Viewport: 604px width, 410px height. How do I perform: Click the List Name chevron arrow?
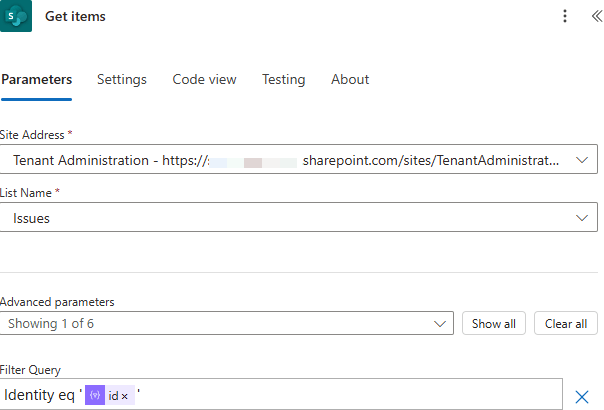point(582,217)
